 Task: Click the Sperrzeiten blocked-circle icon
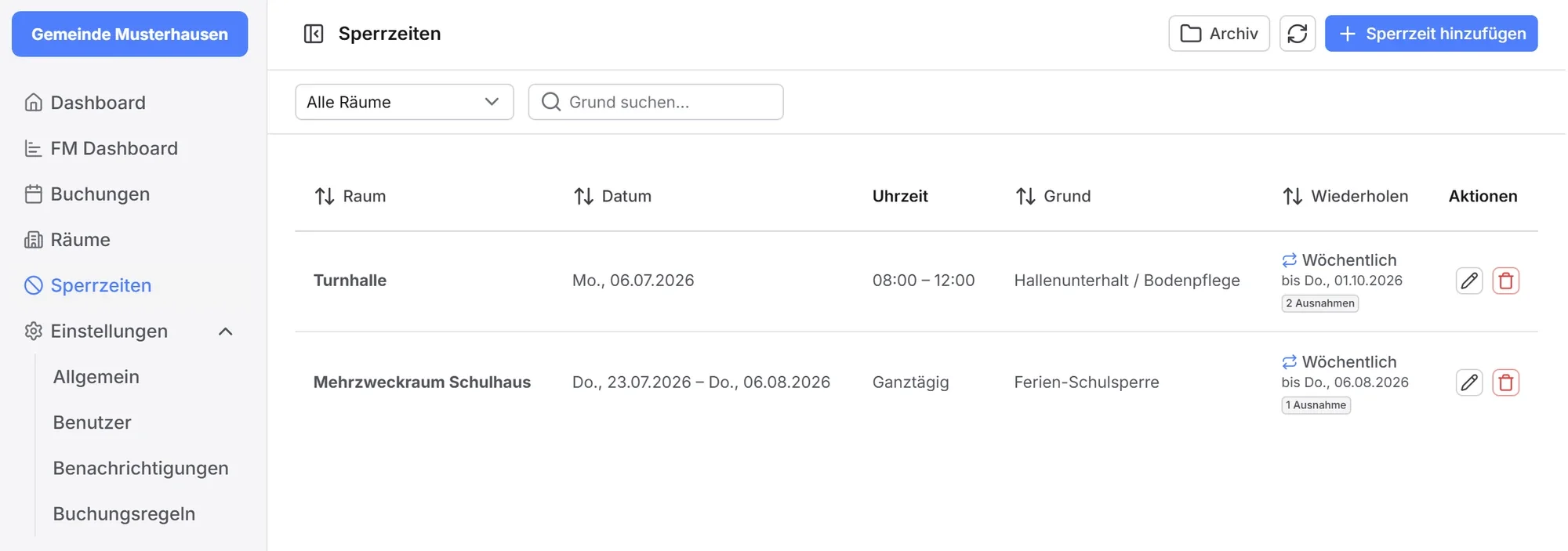pos(33,285)
